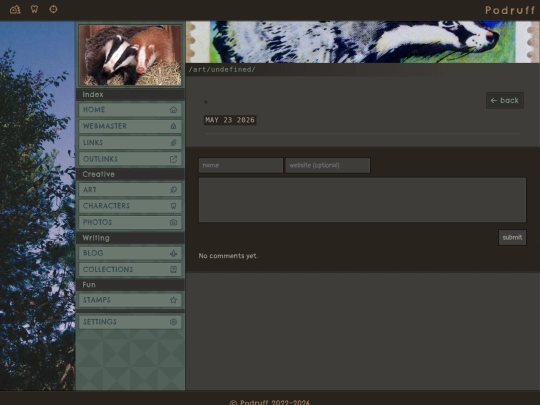Click the camera icon on the PHOTOS row

coord(173,222)
